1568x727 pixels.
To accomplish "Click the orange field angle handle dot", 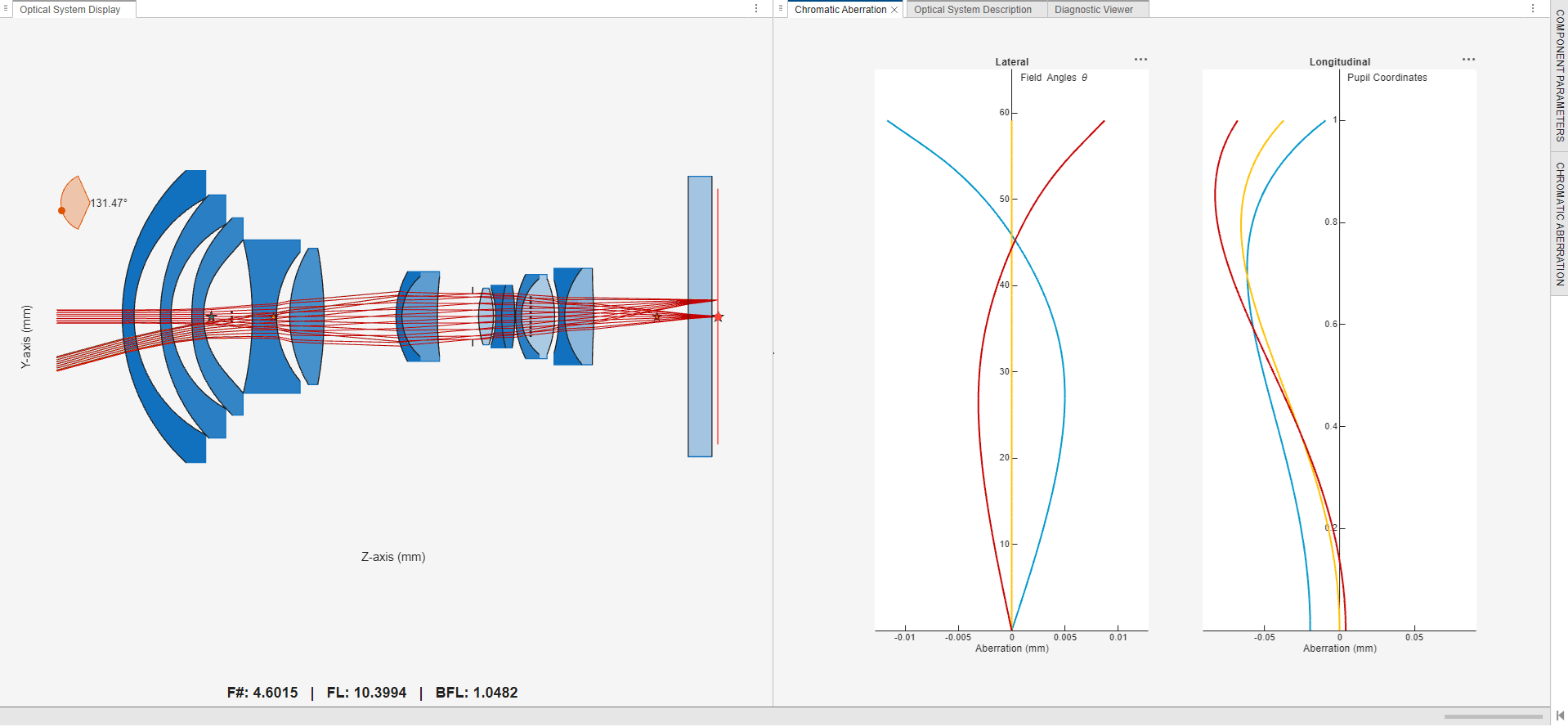I will pyautogui.click(x=62, y=210).
